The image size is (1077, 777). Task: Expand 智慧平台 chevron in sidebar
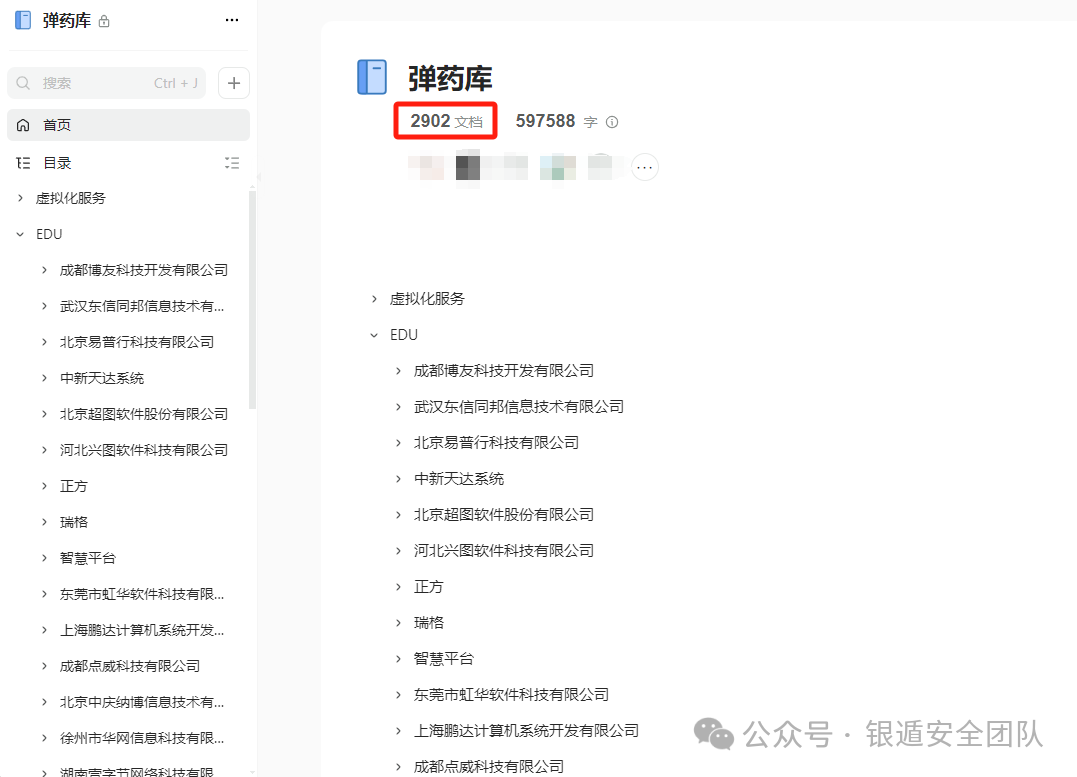click(x=45, y=558)
